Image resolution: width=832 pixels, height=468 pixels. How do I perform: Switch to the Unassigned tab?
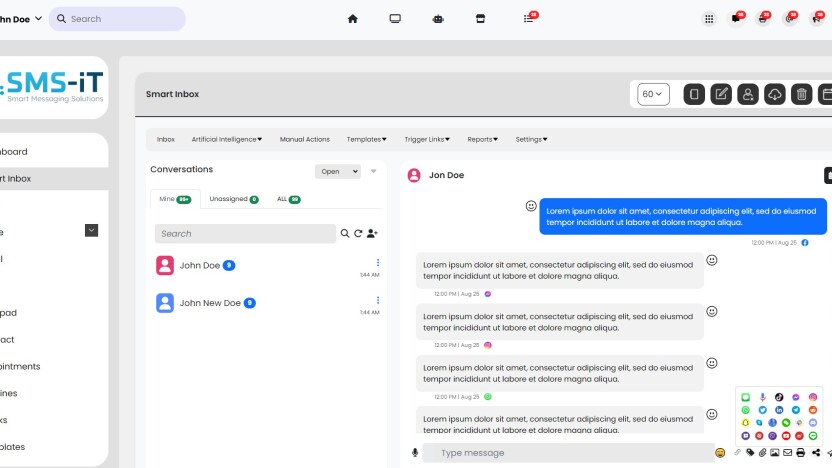pyautogui.click(x=234, y=199)
